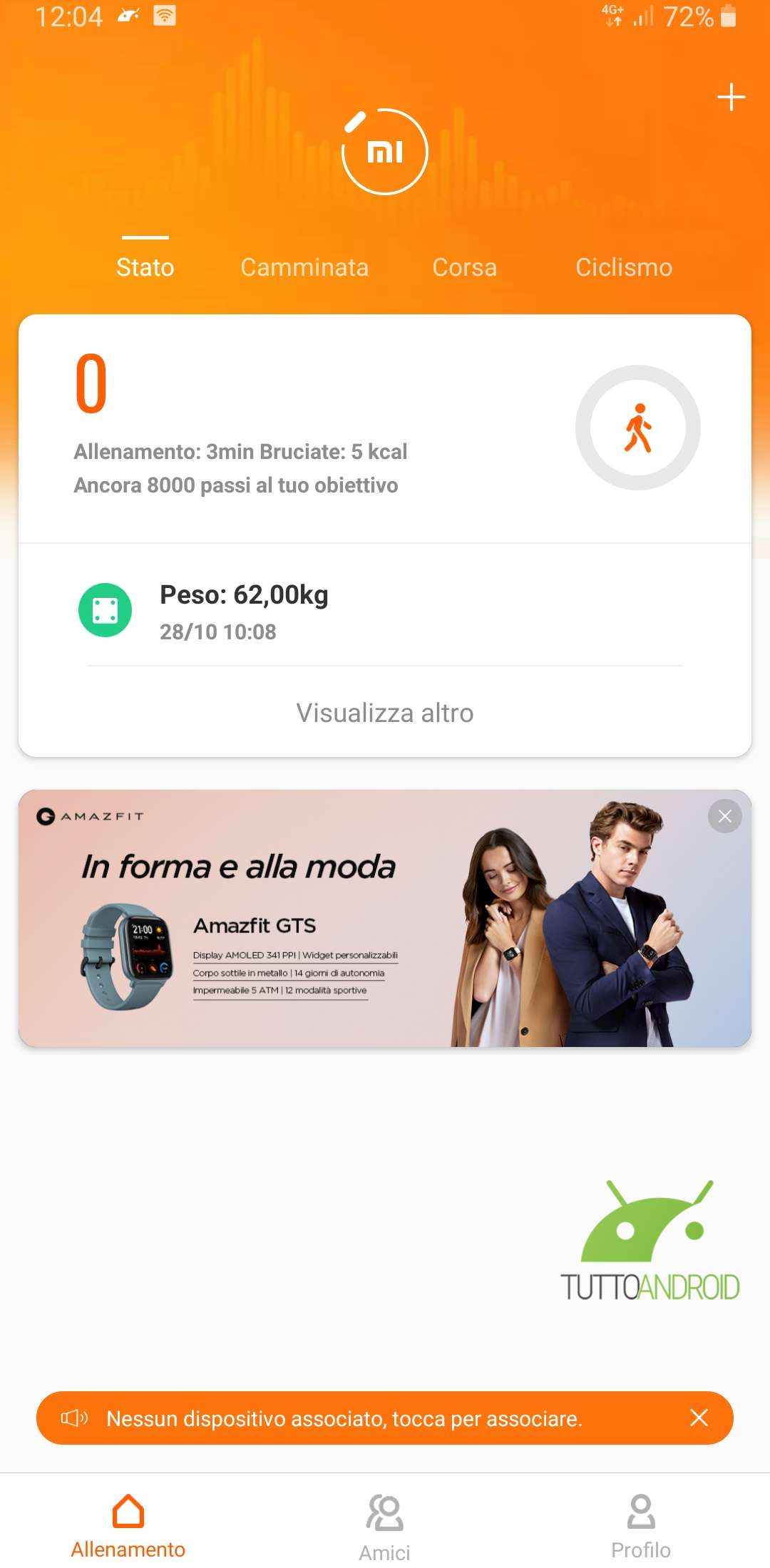Switch to the Camminata tab

pos(304,267)
